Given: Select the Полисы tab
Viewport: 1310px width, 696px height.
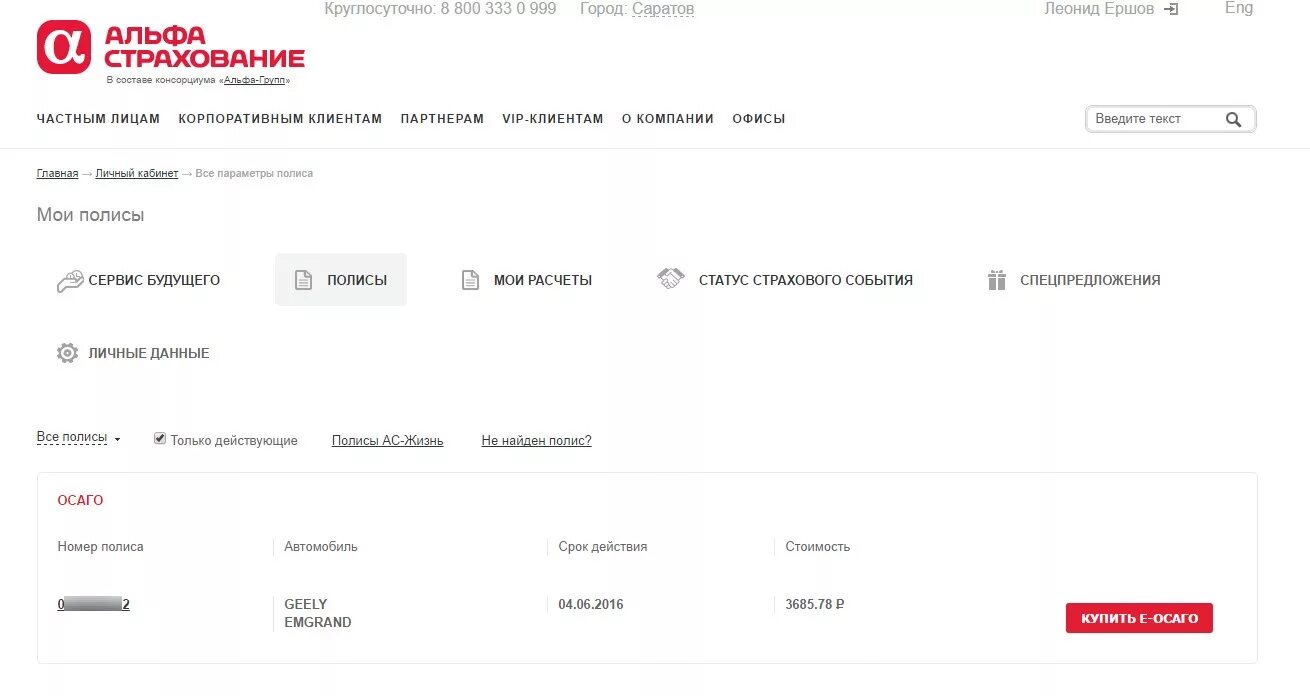Looking at the screenshot, I should [341, 280].
